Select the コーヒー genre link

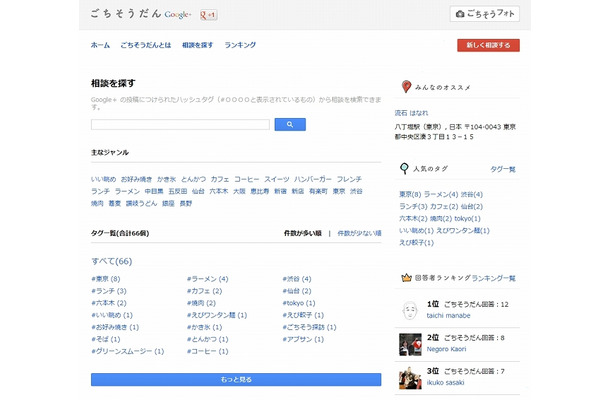click(247, 179)
